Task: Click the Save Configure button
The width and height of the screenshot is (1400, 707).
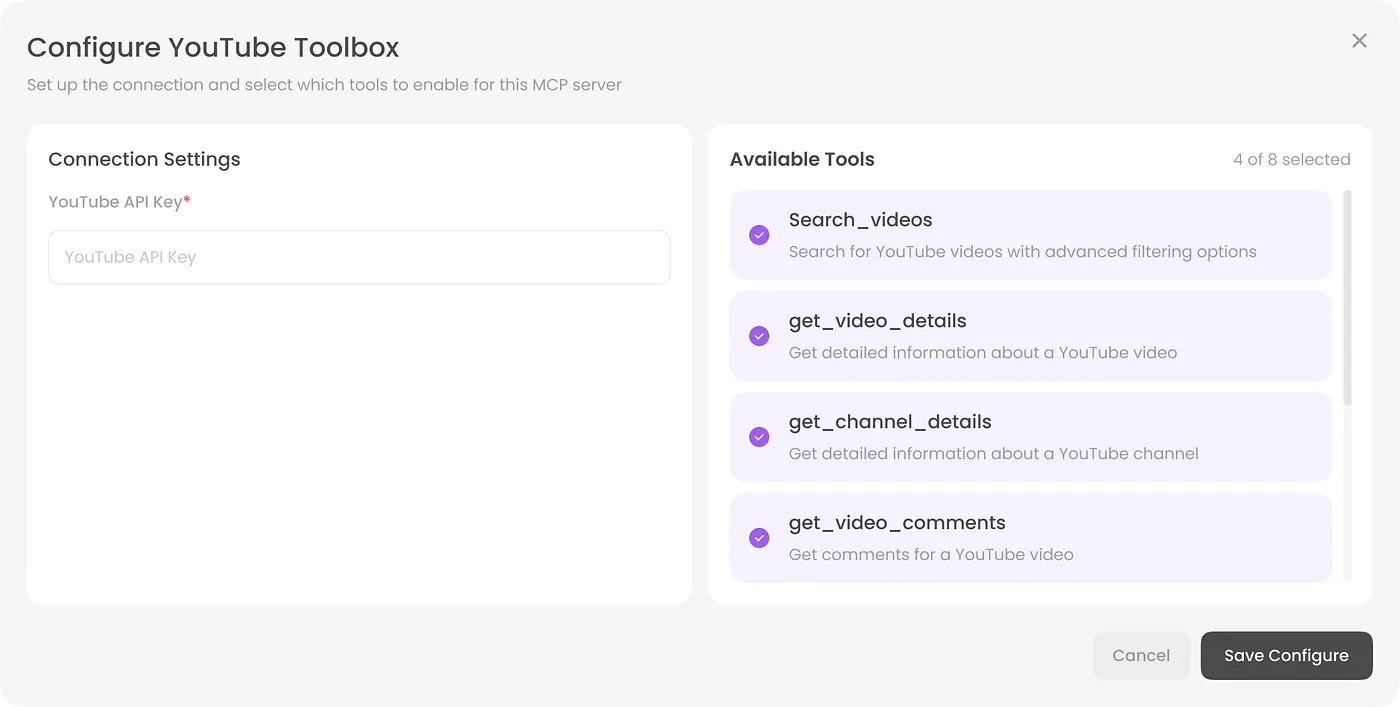Action: [1286, 656]
